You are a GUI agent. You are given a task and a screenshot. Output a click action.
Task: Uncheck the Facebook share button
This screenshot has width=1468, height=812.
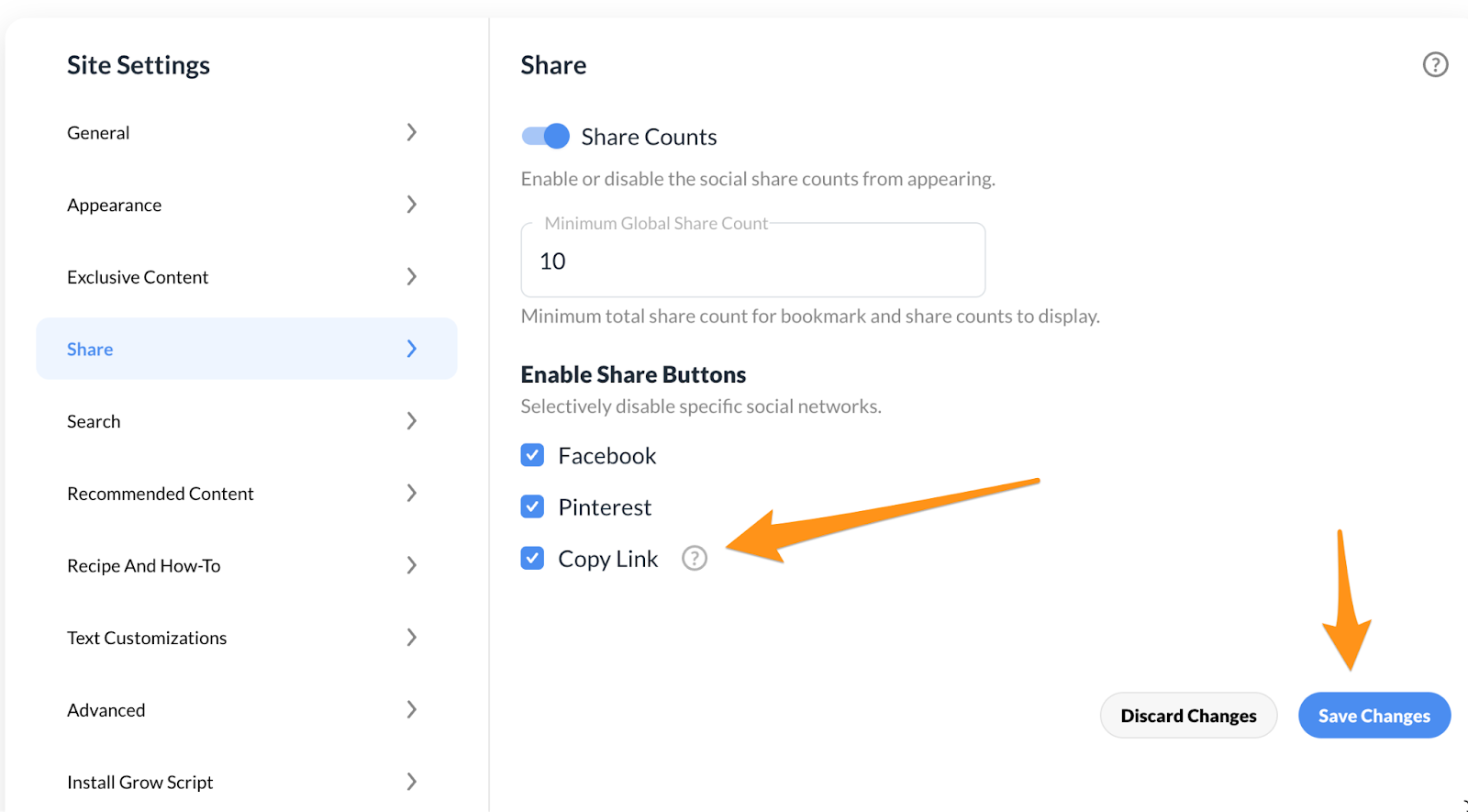click(532, 454)
